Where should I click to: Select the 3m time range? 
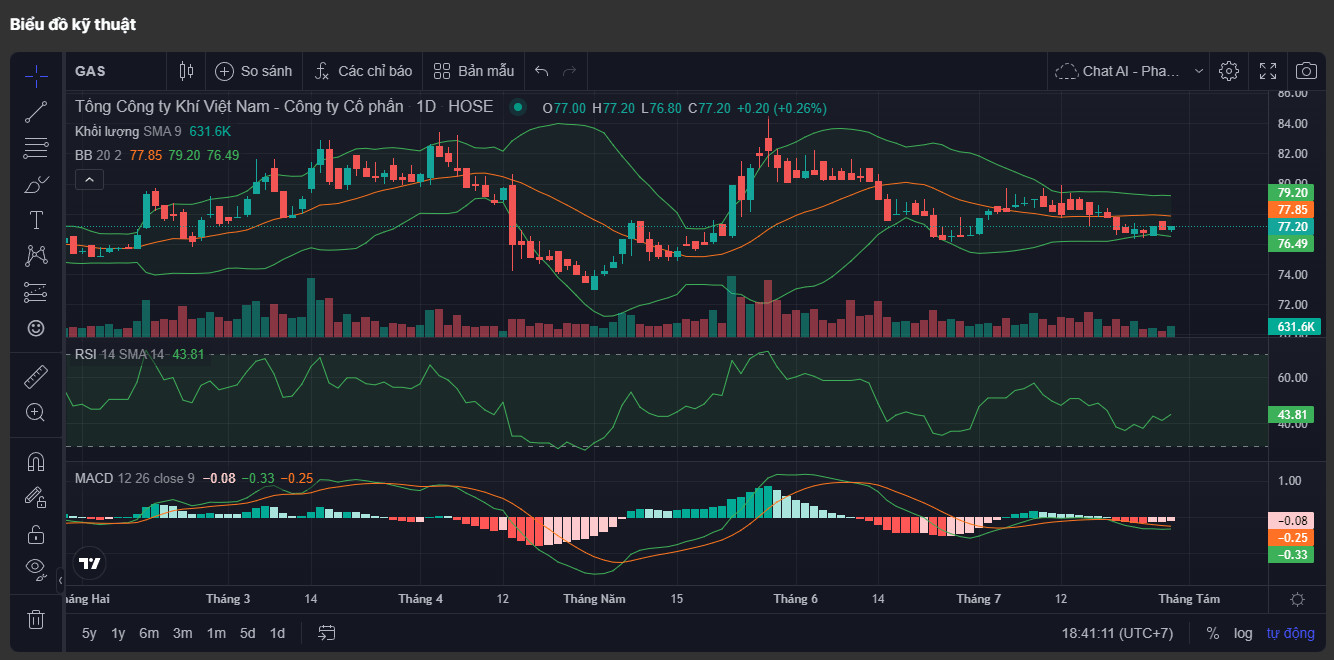[x=182, y=633]
